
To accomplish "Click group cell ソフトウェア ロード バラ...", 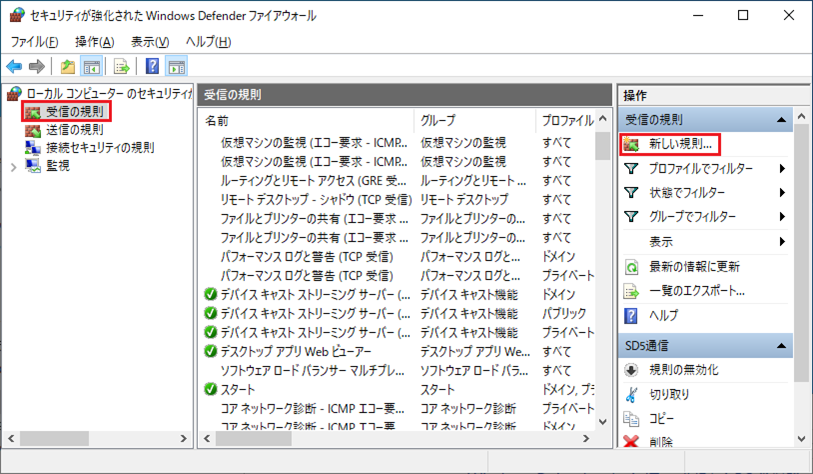I will (474, 371).
